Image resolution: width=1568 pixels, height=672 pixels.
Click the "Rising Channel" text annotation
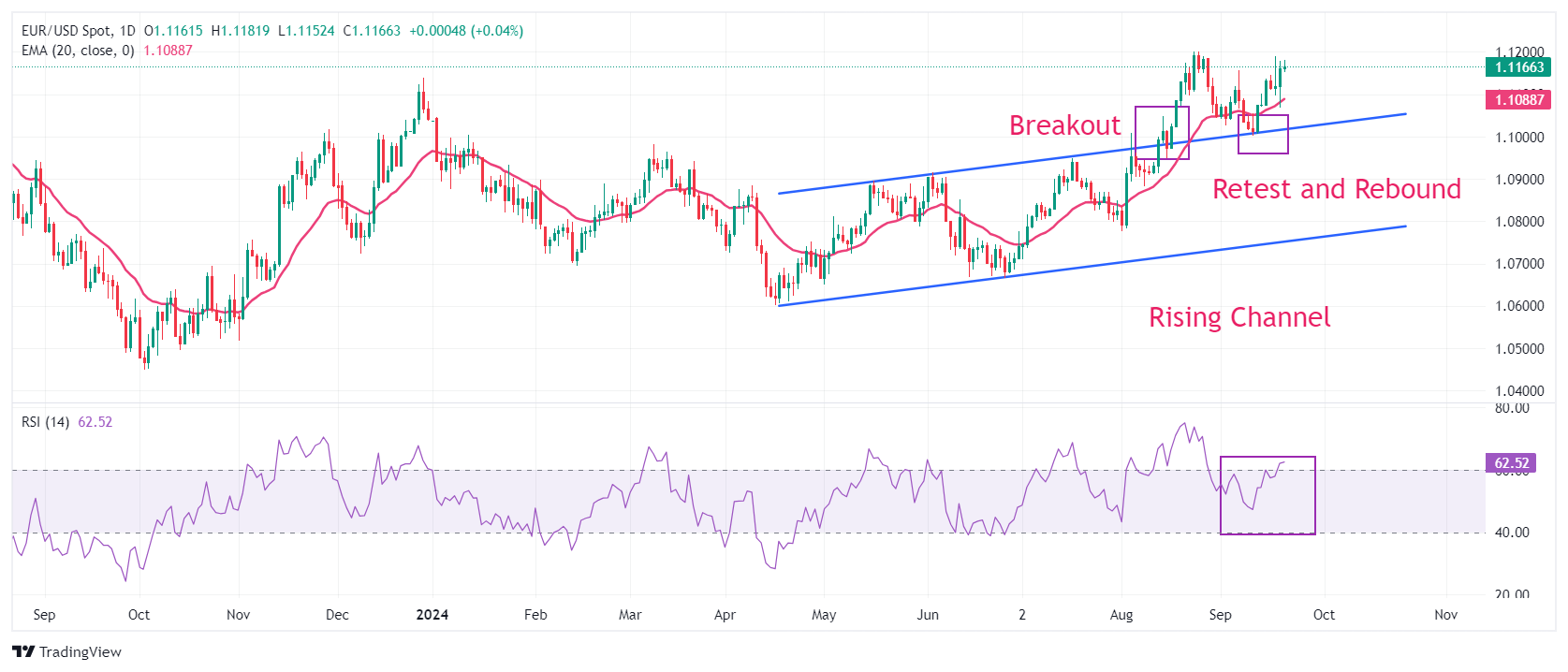pos(1238,317)
